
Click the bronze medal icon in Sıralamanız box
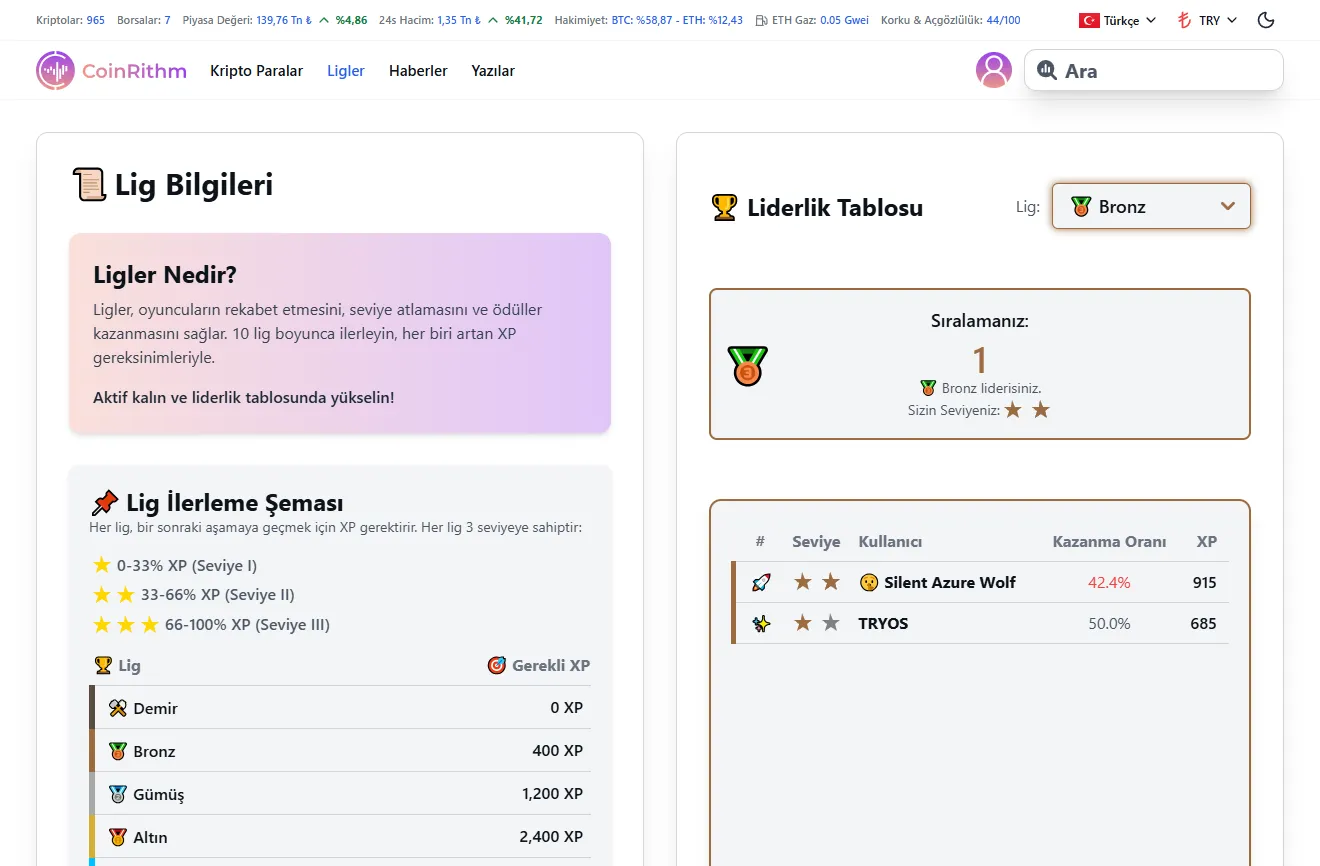coord(748,364)
